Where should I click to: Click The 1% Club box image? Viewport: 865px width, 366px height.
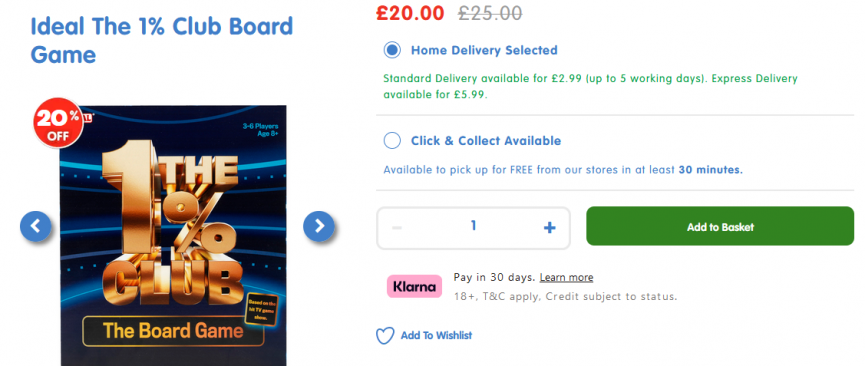(x=173, y=236)
